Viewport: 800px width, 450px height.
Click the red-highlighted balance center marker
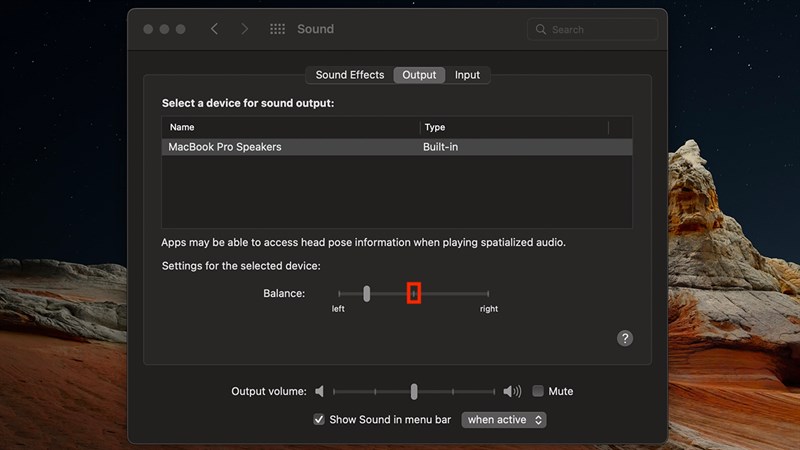click(414, 293)
